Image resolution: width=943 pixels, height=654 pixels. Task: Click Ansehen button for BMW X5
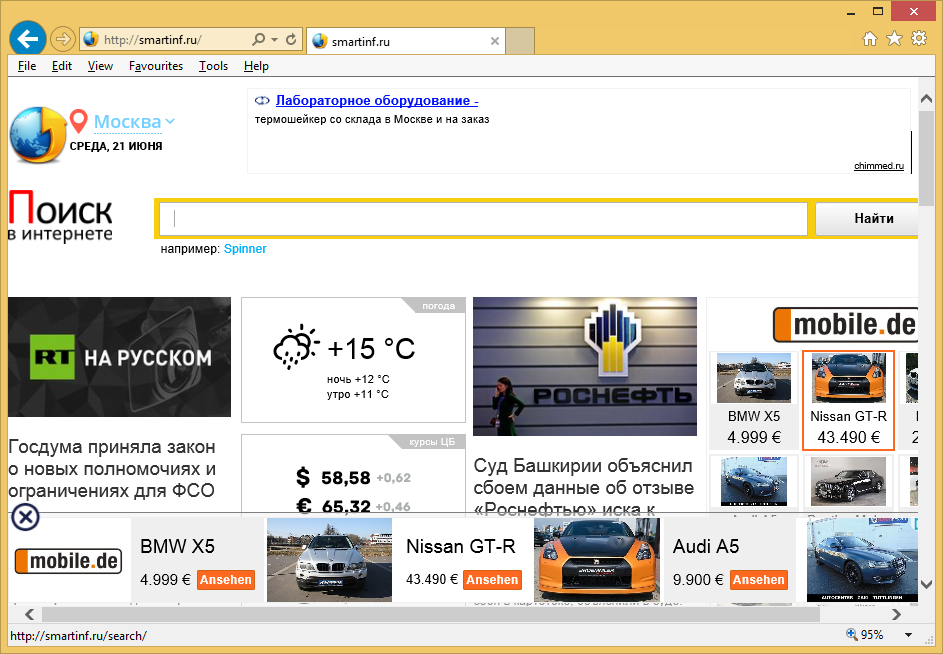[x=225, y=580]
